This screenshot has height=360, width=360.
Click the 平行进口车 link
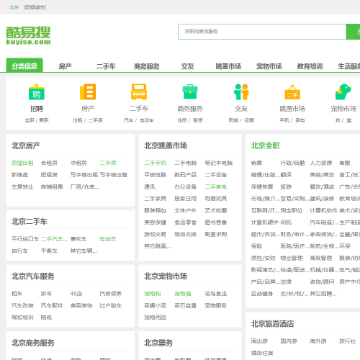(25, 239)
